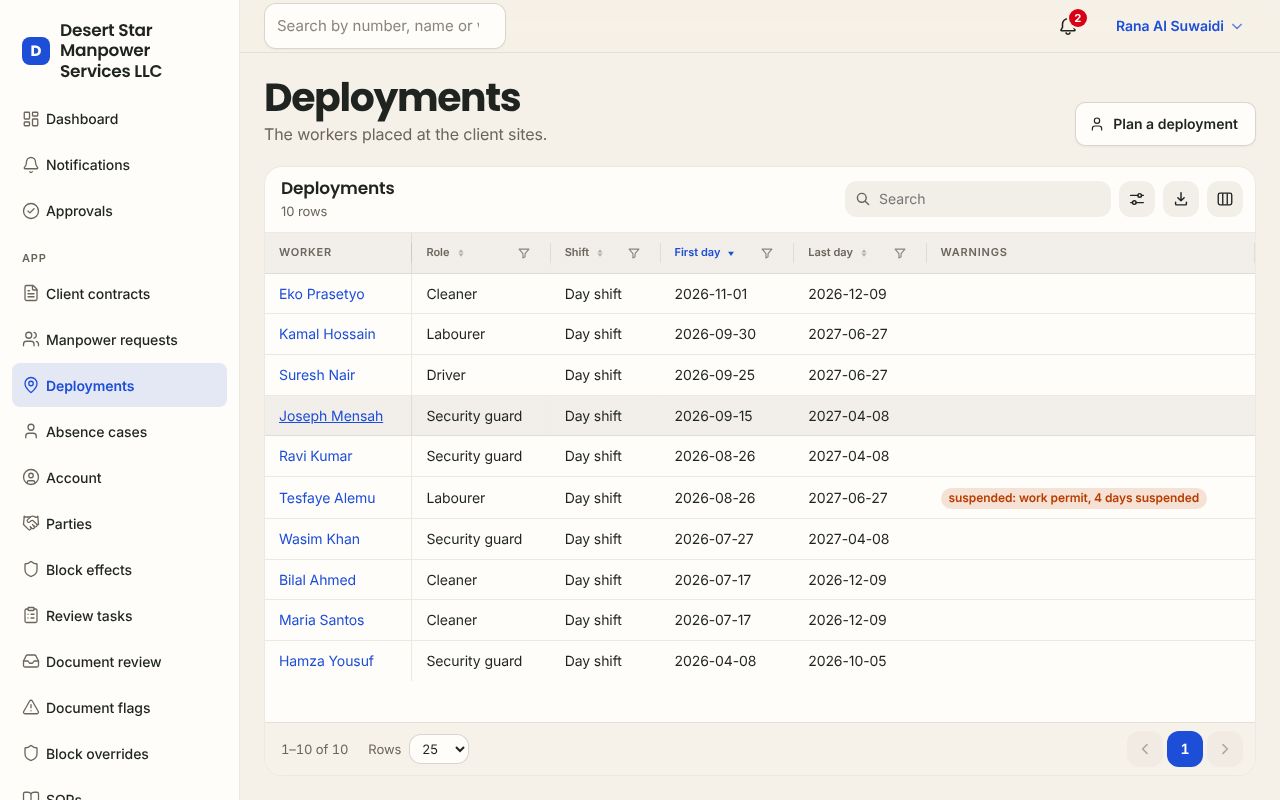This screenshot has height=800, width=1280.
Task: Open Hamza Yousuf's worker link
Action: click(326, 661)
